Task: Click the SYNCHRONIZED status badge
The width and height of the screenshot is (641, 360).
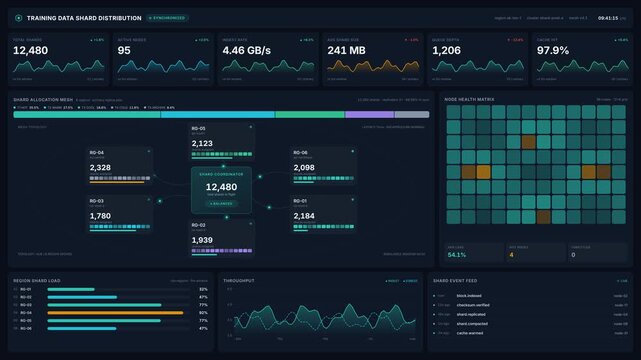Action: coord(167,18)
